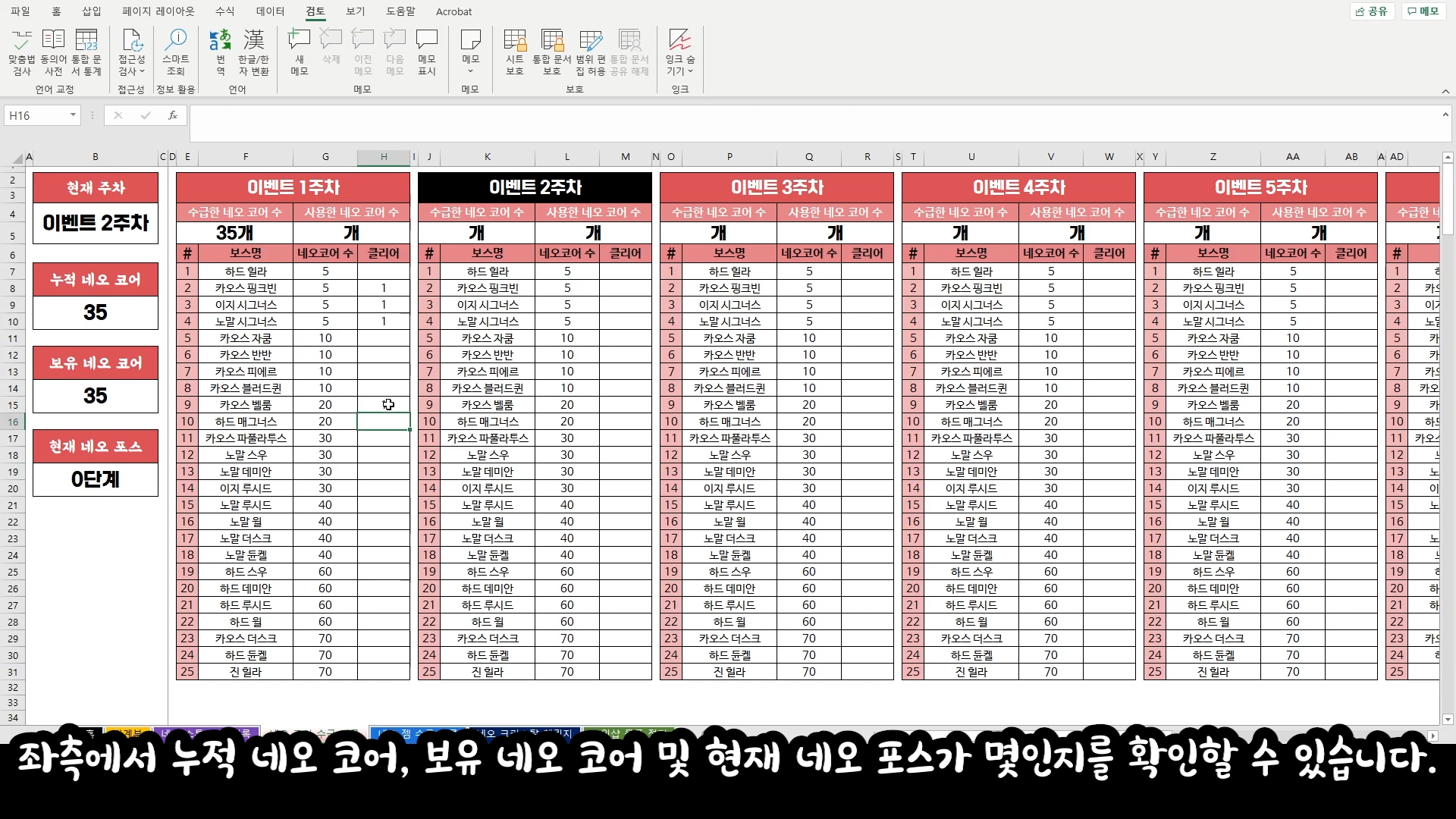
Task: Switch to the 수식 ribbon tab
Action: coord(224,11)
